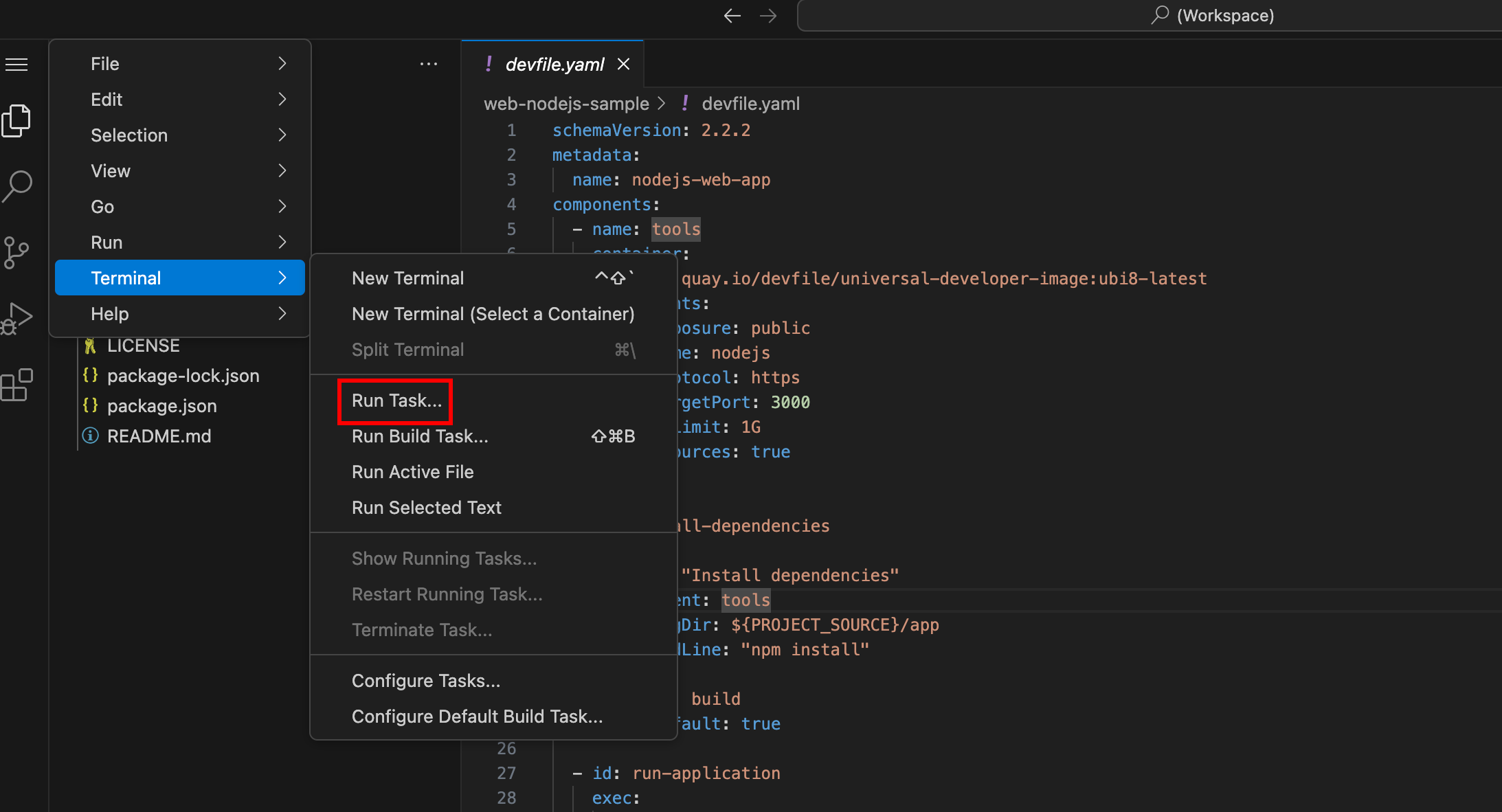The image size is (1502, 812).
Task: Select Run Build Task
Action: 420,436
